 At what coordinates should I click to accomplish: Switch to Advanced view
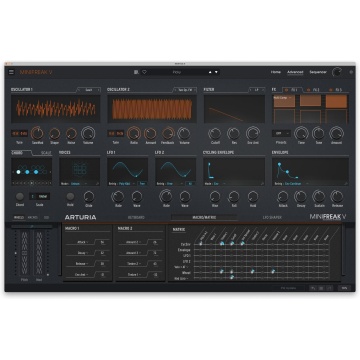[295, 72]
